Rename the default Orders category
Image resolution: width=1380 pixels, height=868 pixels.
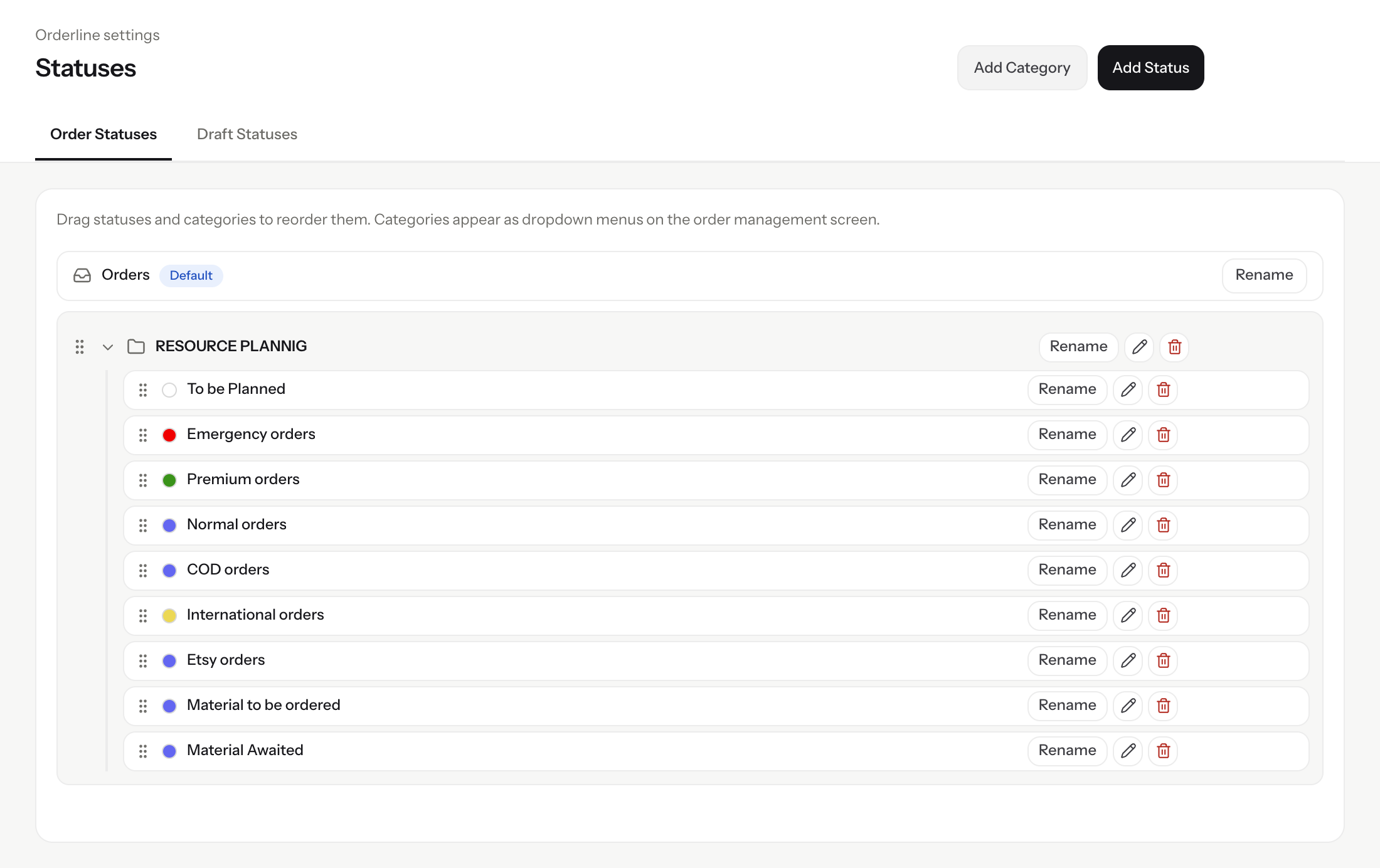(x=1264, y=275)
